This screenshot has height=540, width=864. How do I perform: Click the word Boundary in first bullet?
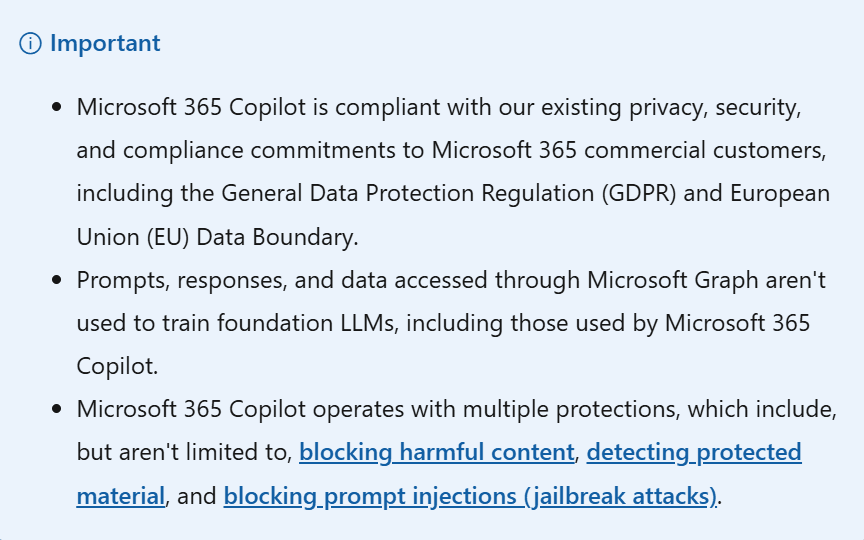coord(305,237)
